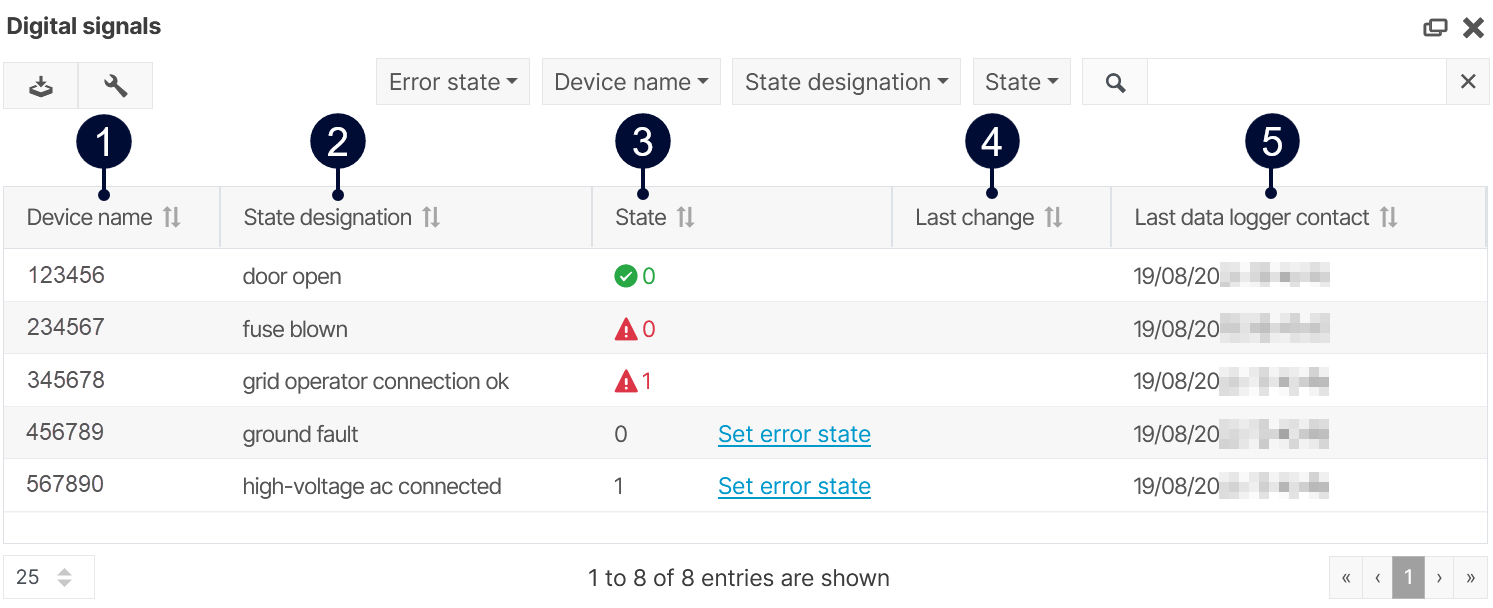1493x608 pixels.
Task: Set error state for high-voltage ac connected
Action: pyautogui.click(x=794, y=486)
